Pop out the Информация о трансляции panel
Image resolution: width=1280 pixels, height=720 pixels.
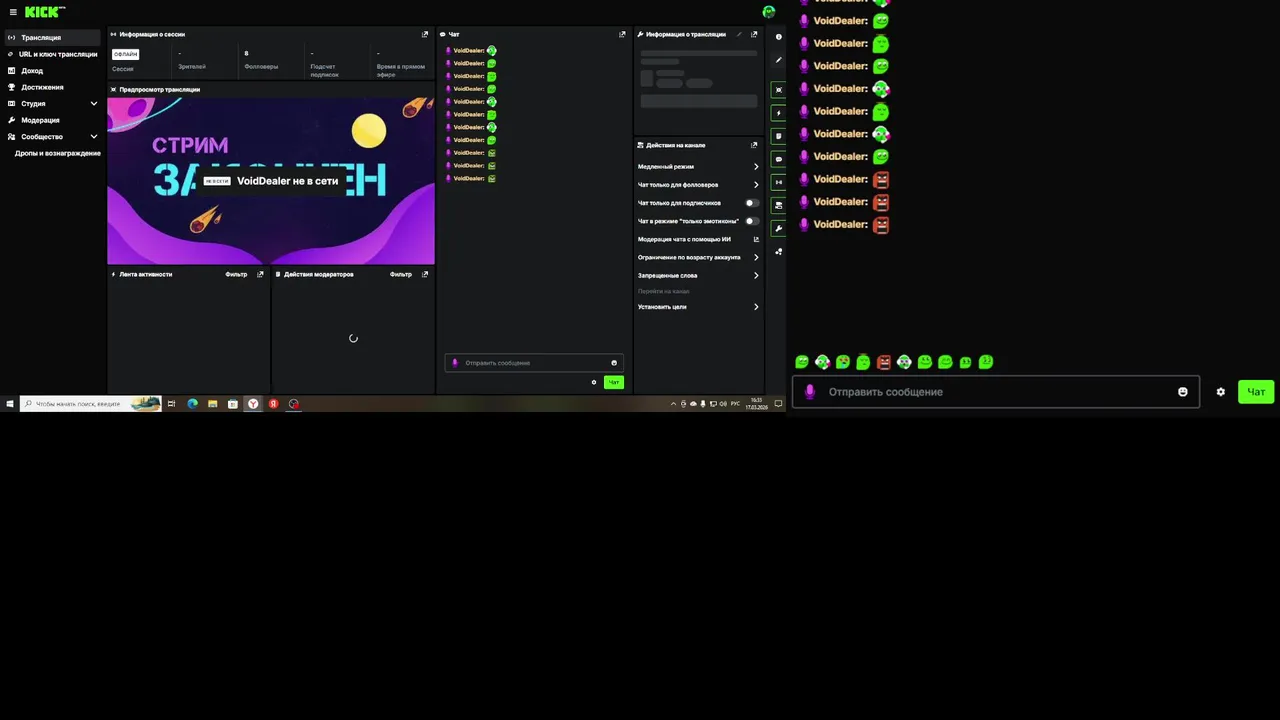coord(754,34)
